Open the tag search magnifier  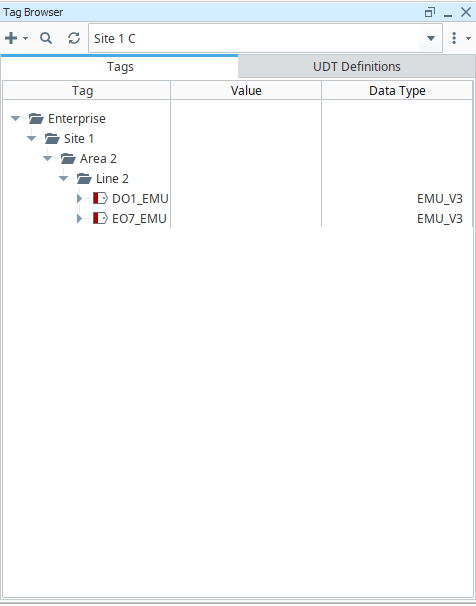(x=46, y=38)
